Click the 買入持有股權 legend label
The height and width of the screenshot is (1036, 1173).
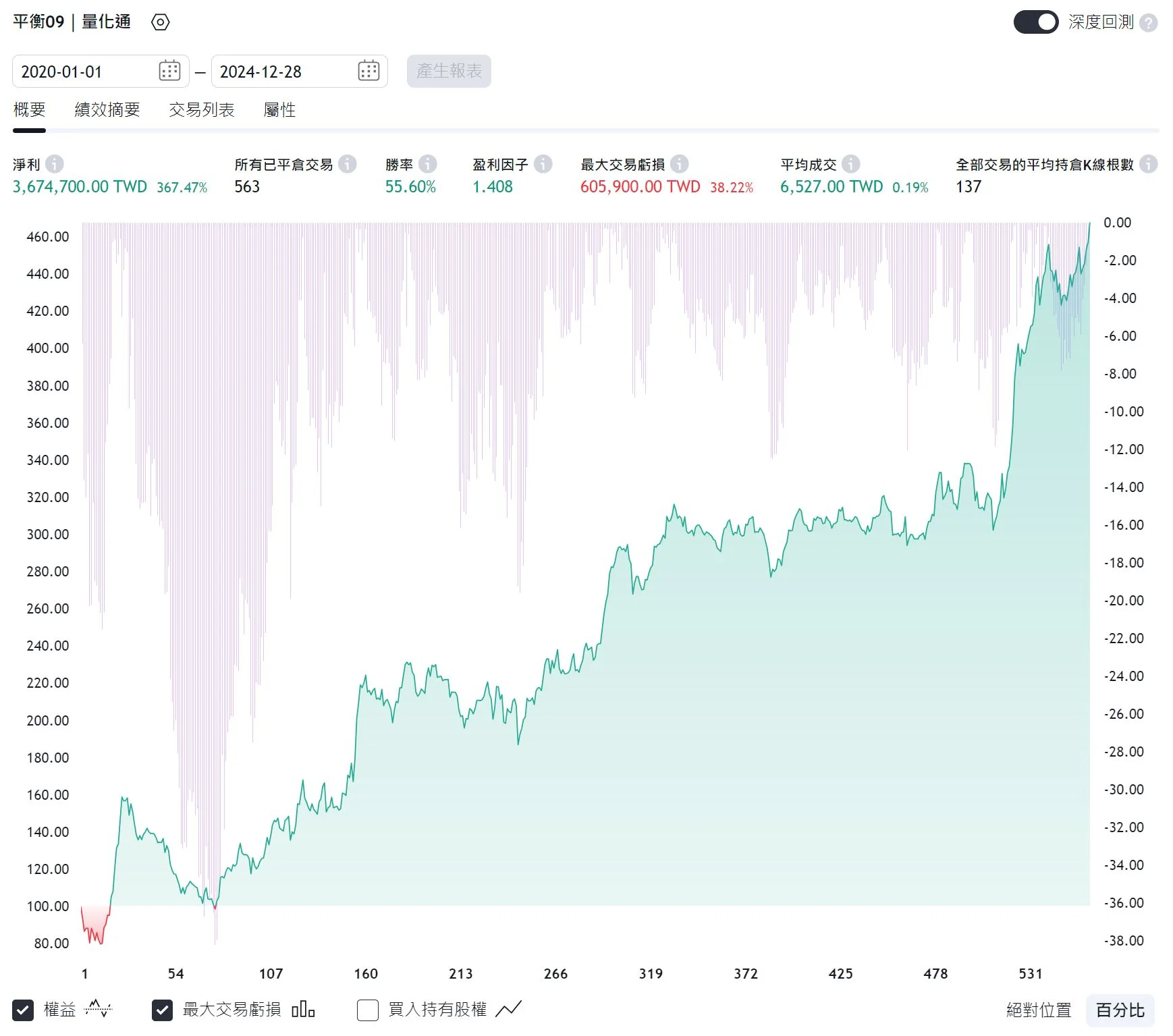pos(437,1010)
